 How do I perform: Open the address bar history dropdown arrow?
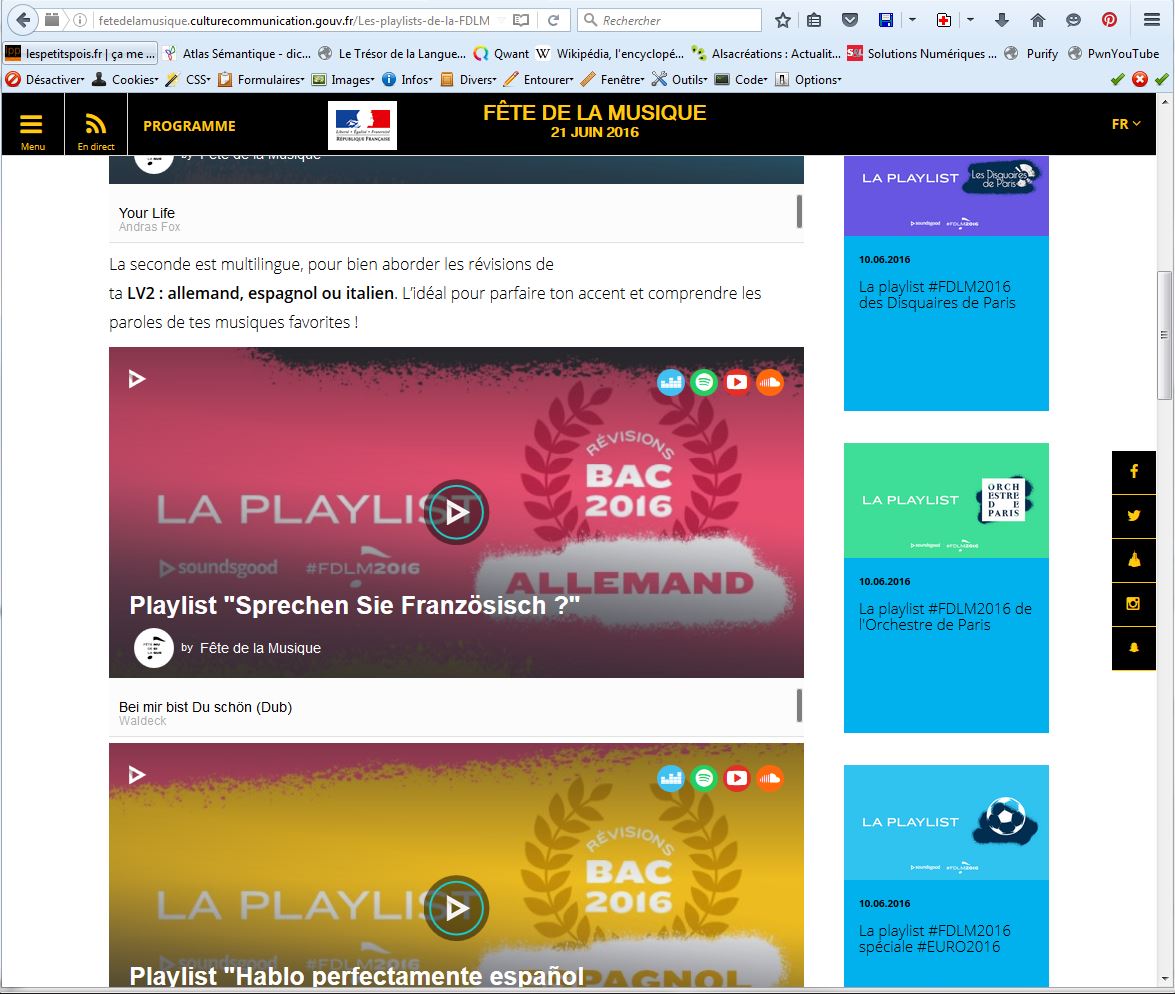499,20
